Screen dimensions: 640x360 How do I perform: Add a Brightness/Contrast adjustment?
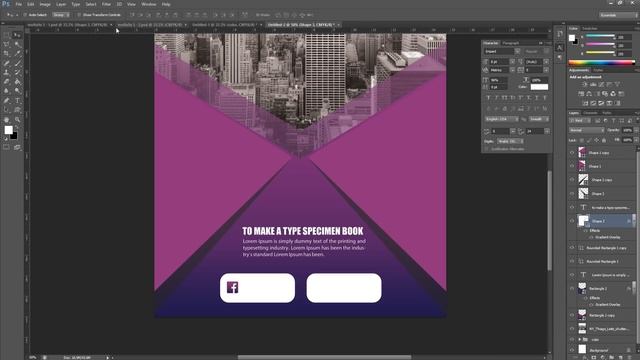[x=584, y=84]
